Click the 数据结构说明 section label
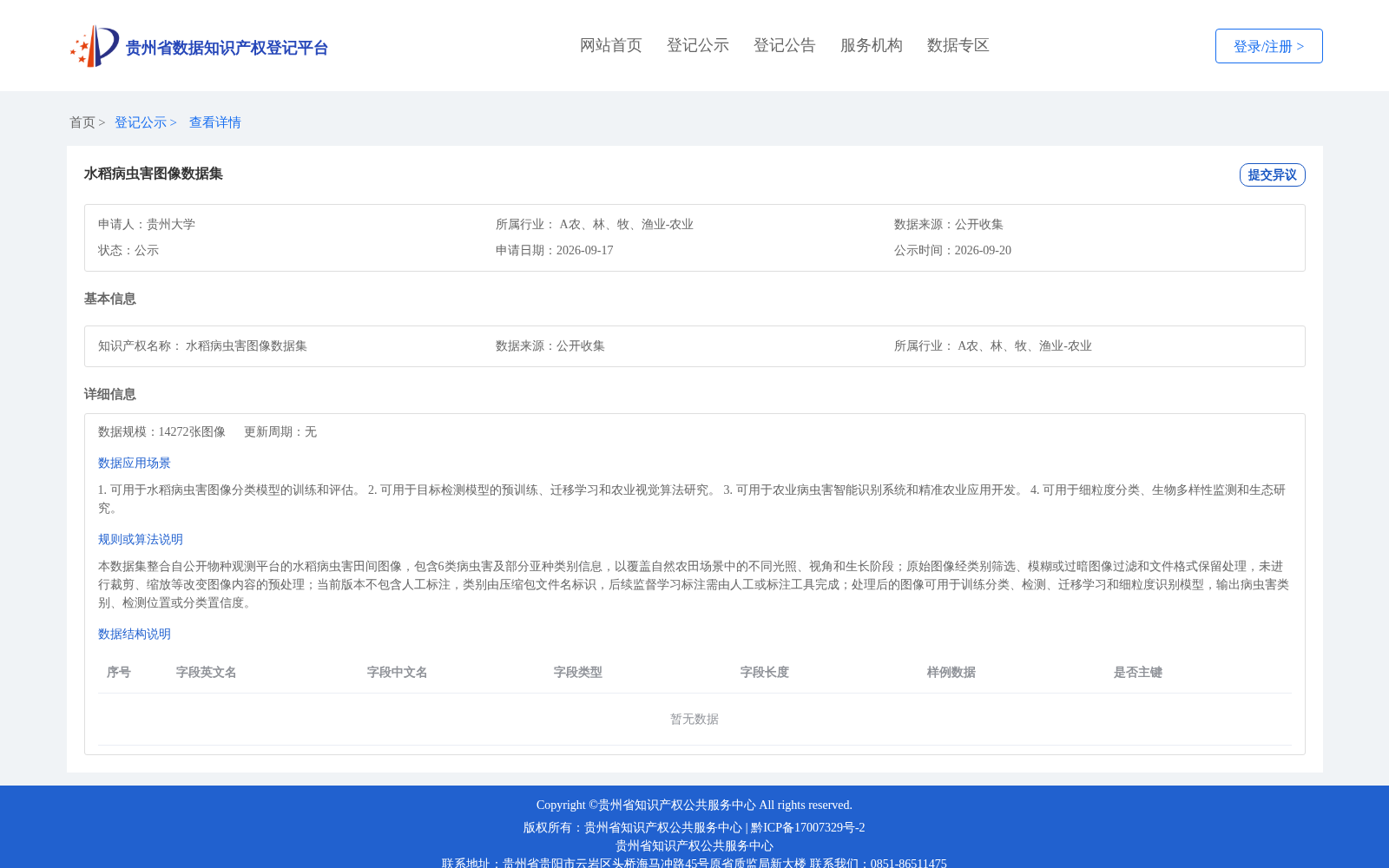The image size is (1389, 868). (135, 635)
